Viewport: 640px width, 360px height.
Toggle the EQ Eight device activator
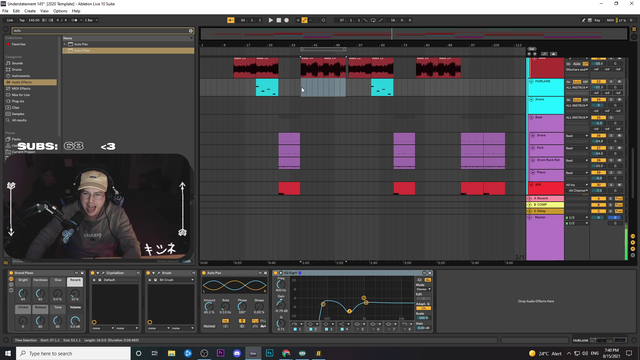276,273
